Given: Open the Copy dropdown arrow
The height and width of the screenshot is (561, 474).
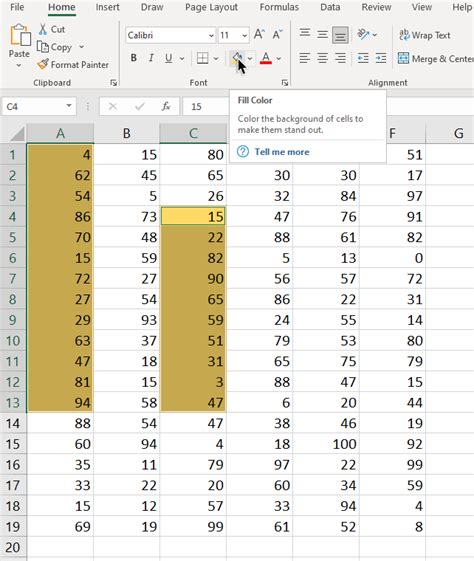Looking at the screenshot, I should coord(82,47).
